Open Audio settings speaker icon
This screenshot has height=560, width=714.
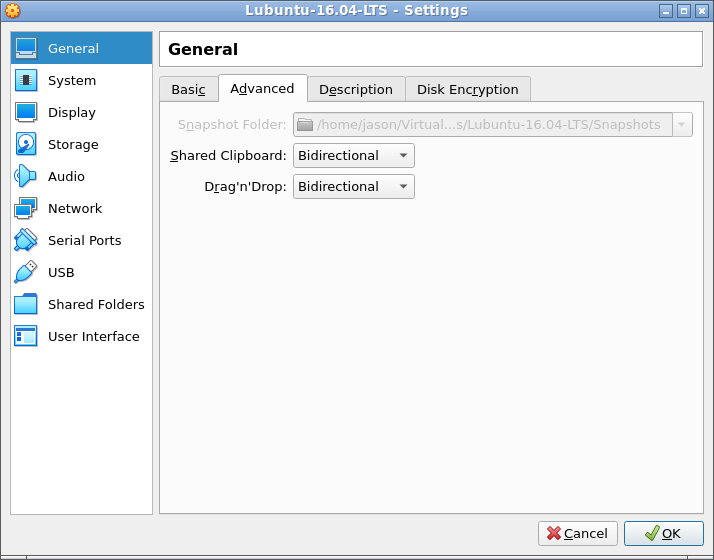click(26, 176)
